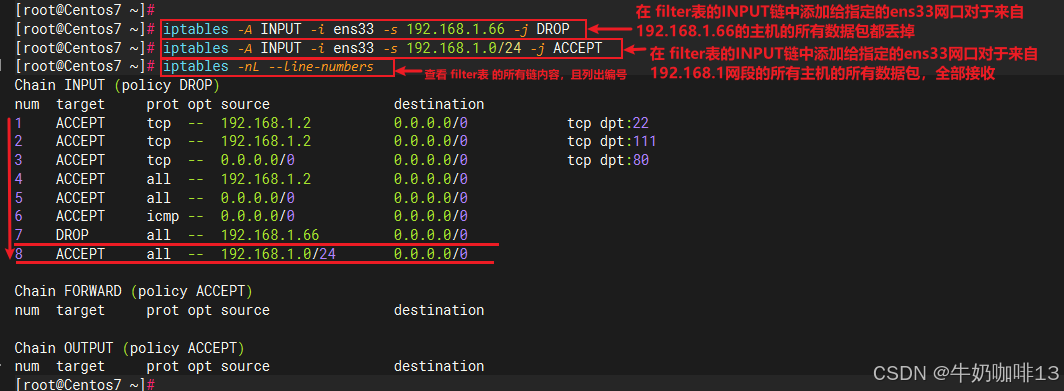Click the first empty [root@Centos7 ~]# prompt at top
The width and height of the screenshot is (1064, 391).
click(86, 10)
